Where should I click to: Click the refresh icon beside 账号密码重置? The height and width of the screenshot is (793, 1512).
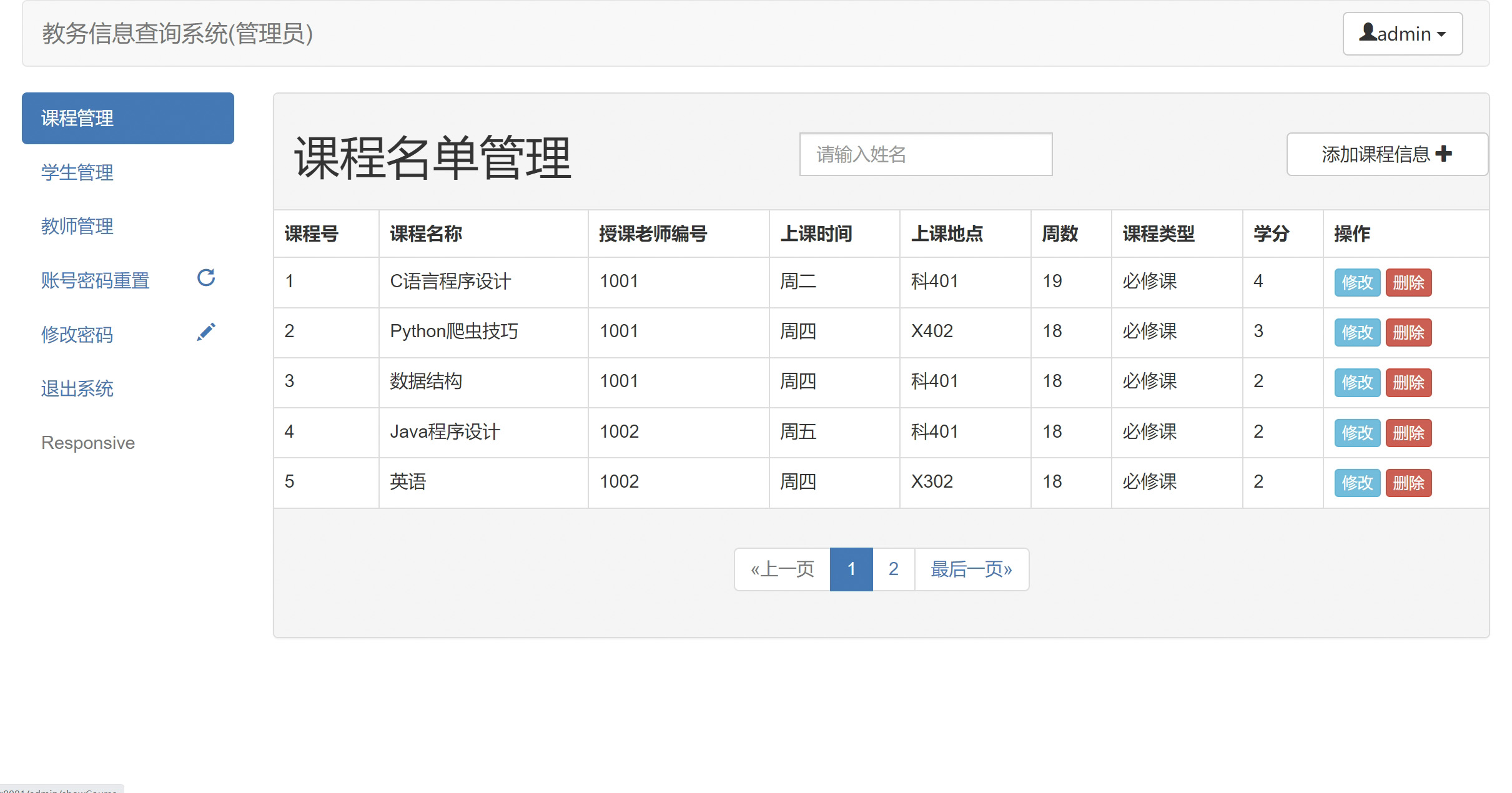[206, 278]
